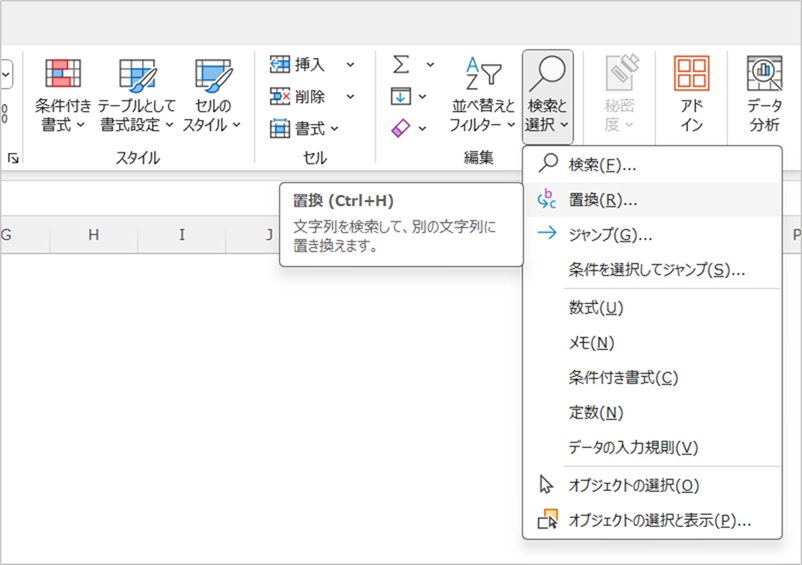Click the Format cells (書式) icon
The width and height of the screenshot is (802, 565).
click(x=280, y=128)
